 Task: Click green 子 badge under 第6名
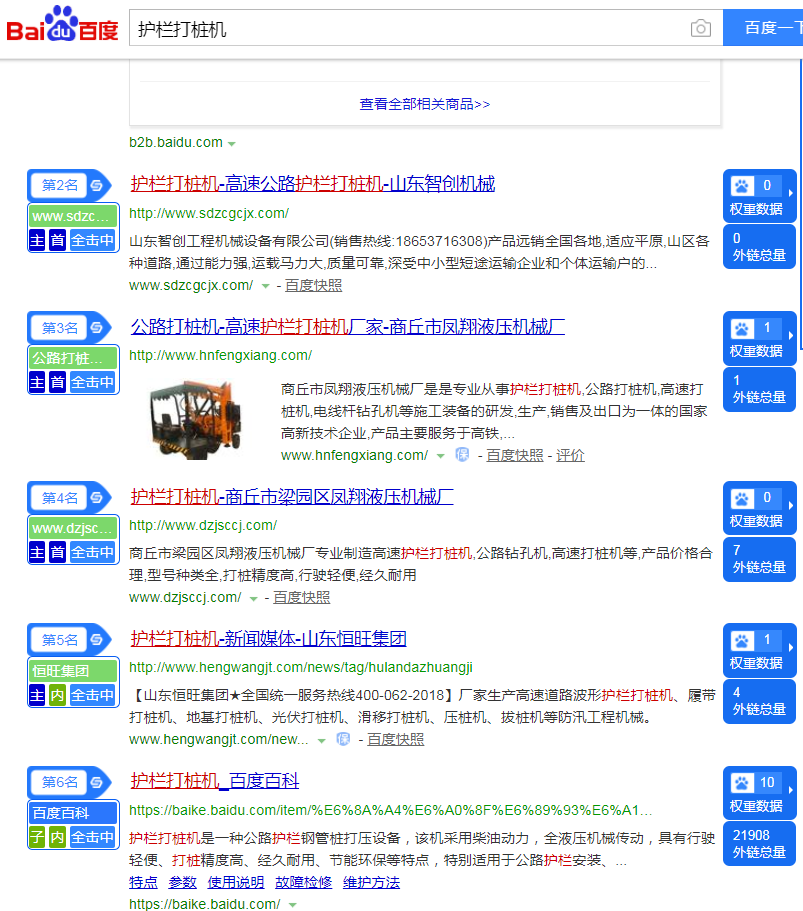click(37, 837)
